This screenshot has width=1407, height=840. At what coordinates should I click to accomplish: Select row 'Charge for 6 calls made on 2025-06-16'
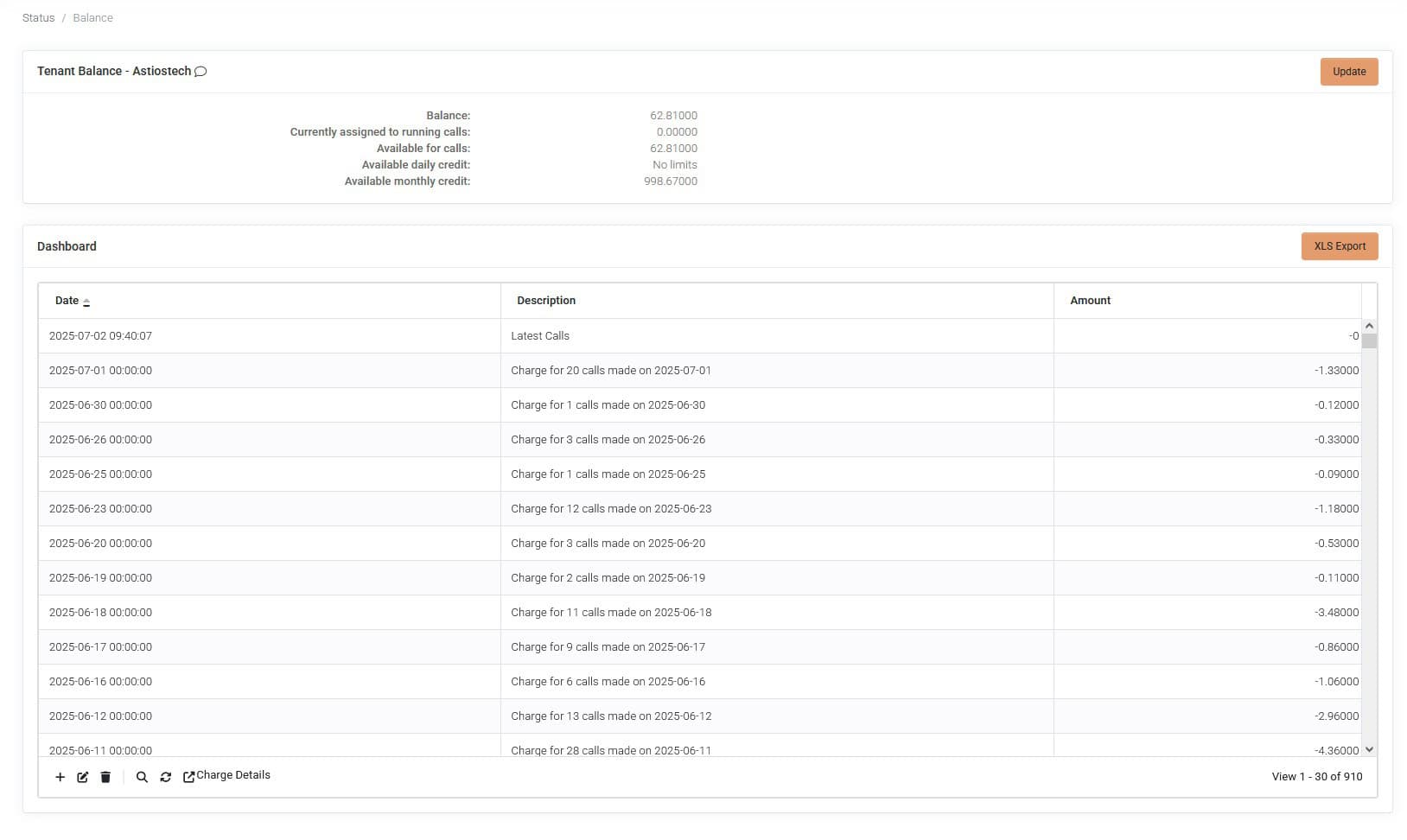(x=700, y=682)
